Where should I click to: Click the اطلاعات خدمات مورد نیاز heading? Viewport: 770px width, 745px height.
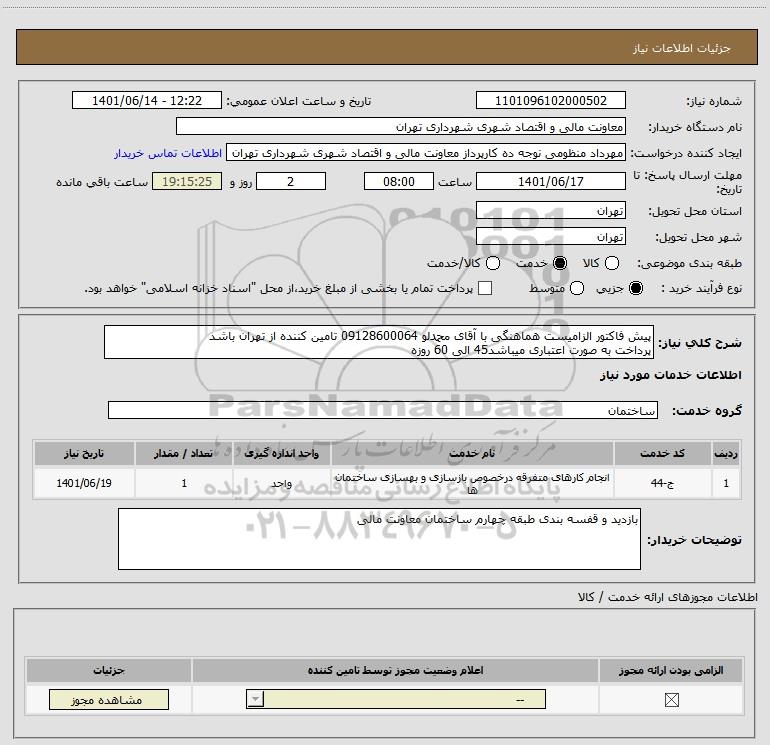tap(671, 375)
